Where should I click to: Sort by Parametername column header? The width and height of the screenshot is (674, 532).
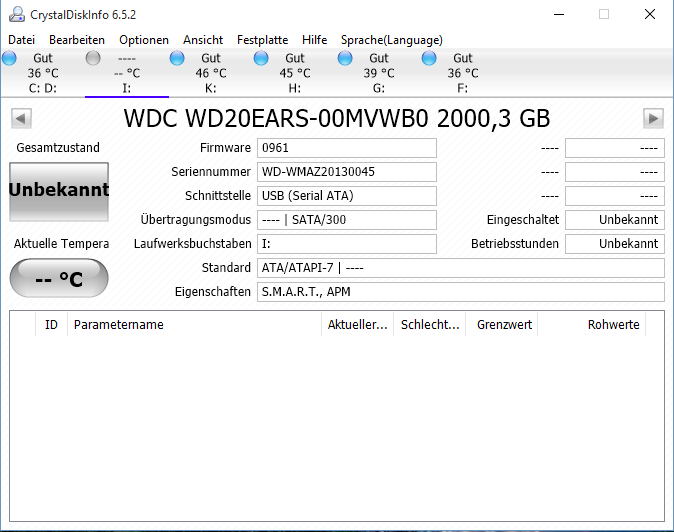pyautogui.click(x=194, y=325)
